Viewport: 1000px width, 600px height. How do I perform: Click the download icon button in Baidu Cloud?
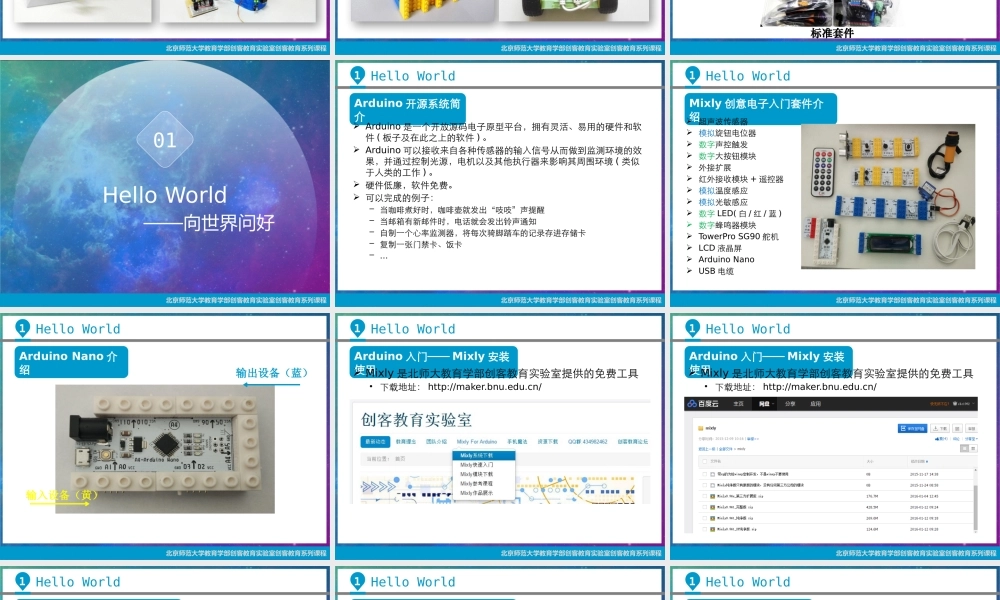click(941, 427)
